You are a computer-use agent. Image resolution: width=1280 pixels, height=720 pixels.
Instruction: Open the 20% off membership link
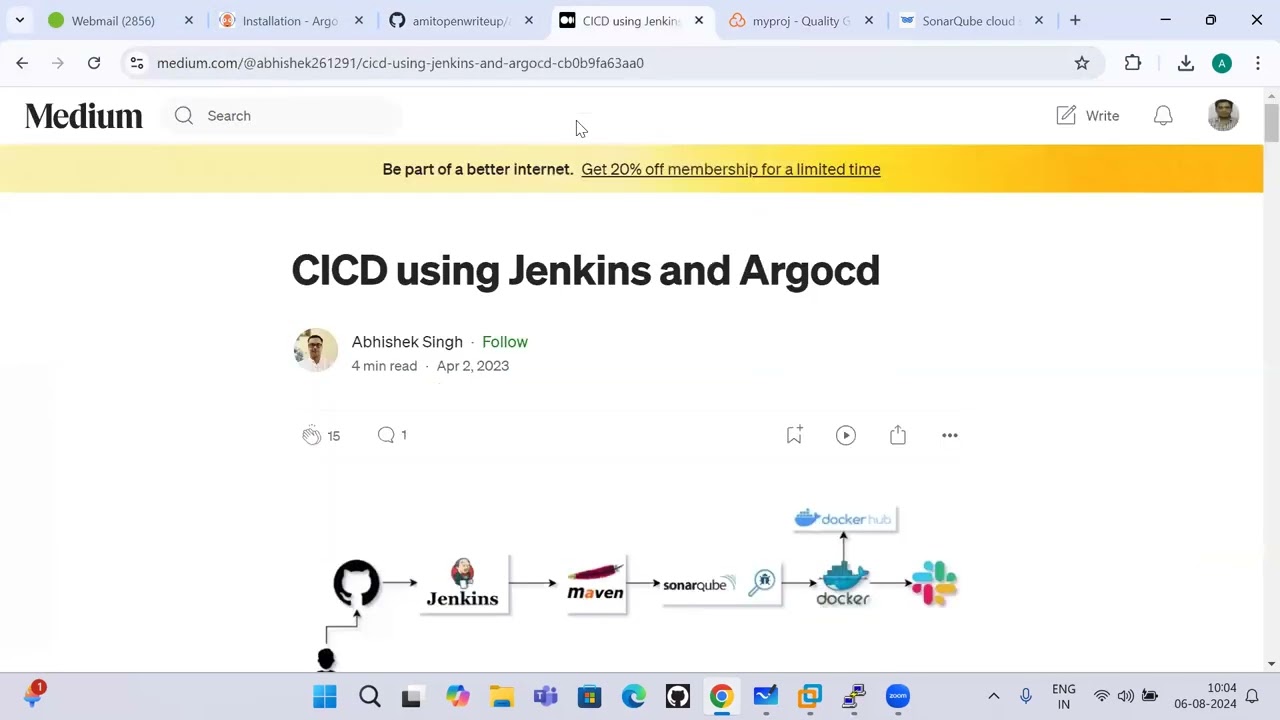point(731,169)
